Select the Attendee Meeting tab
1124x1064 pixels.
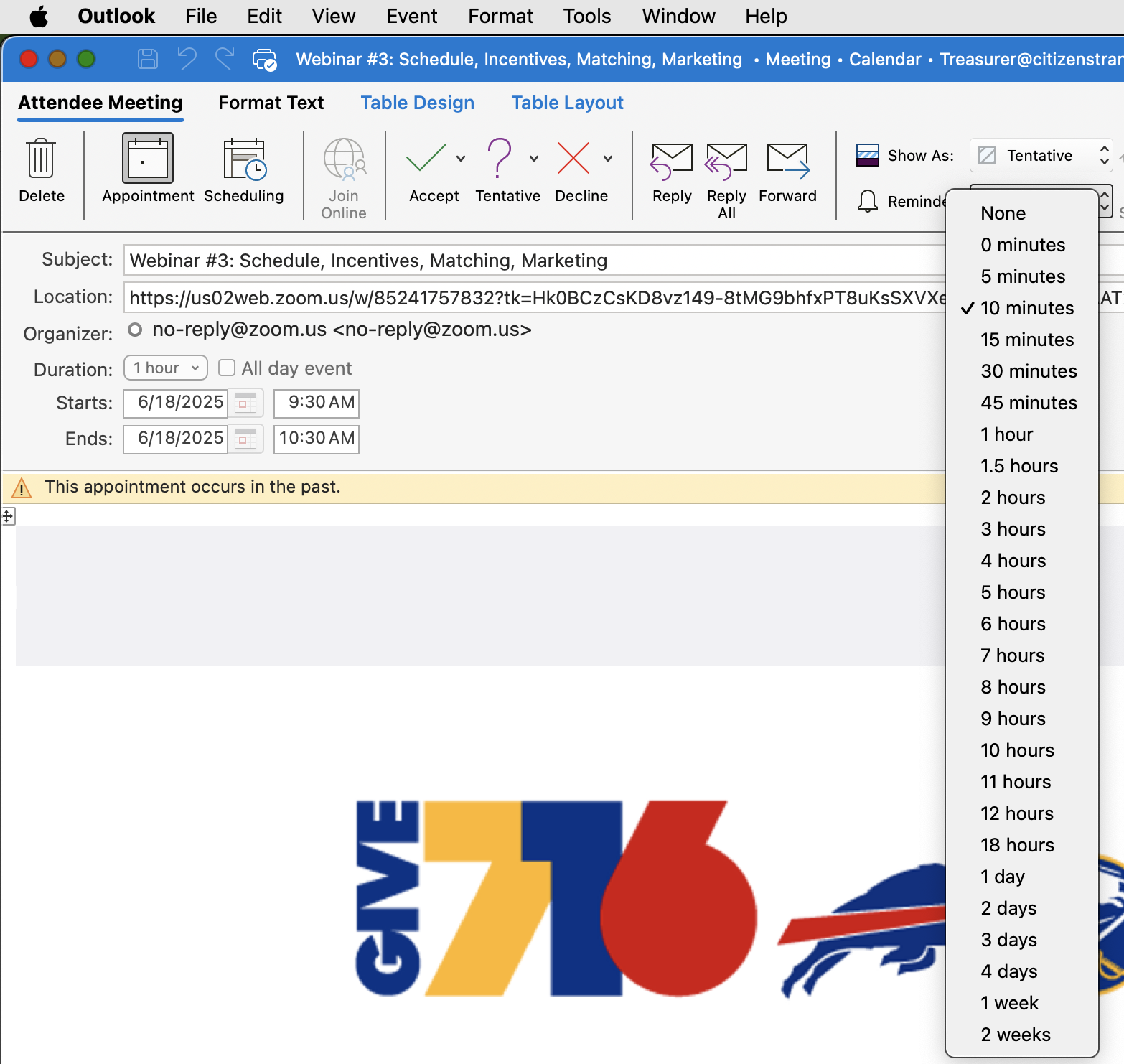[100, 103]
